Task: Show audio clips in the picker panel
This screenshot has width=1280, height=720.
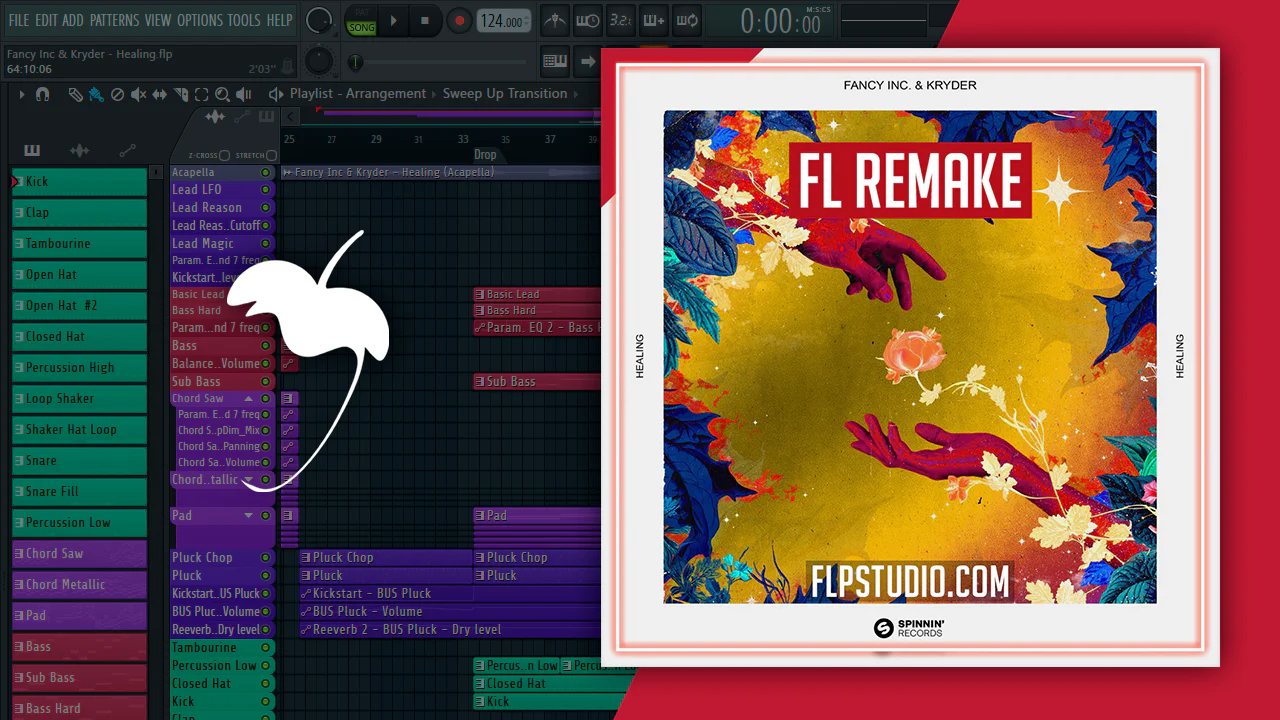Action: (x=79, y=150)
